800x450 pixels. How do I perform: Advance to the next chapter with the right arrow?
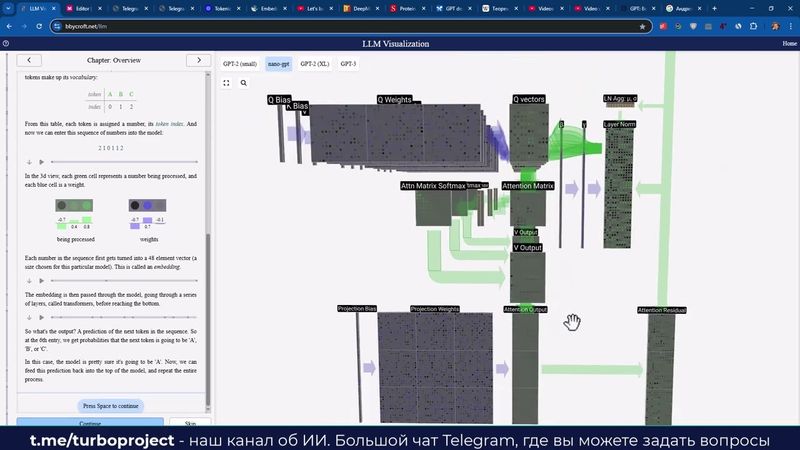tap(199, 60)
